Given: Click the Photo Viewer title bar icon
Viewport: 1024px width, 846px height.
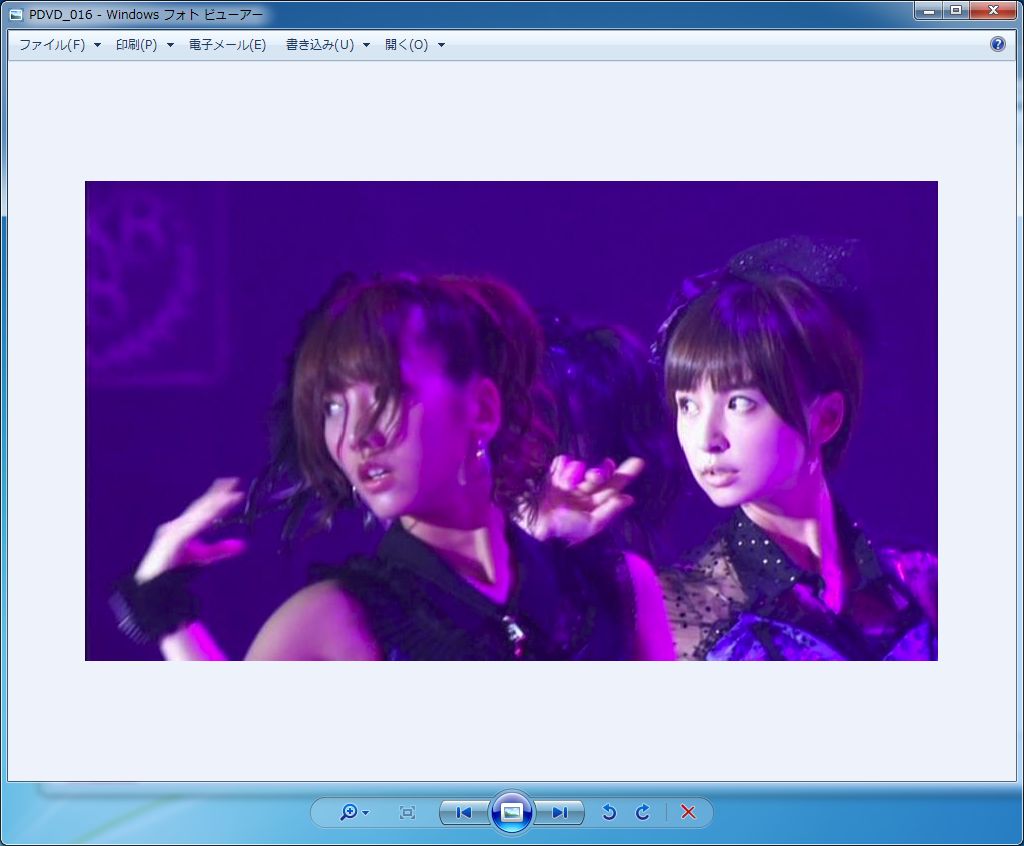Looking at the screenshot, I should click(16, 14).
